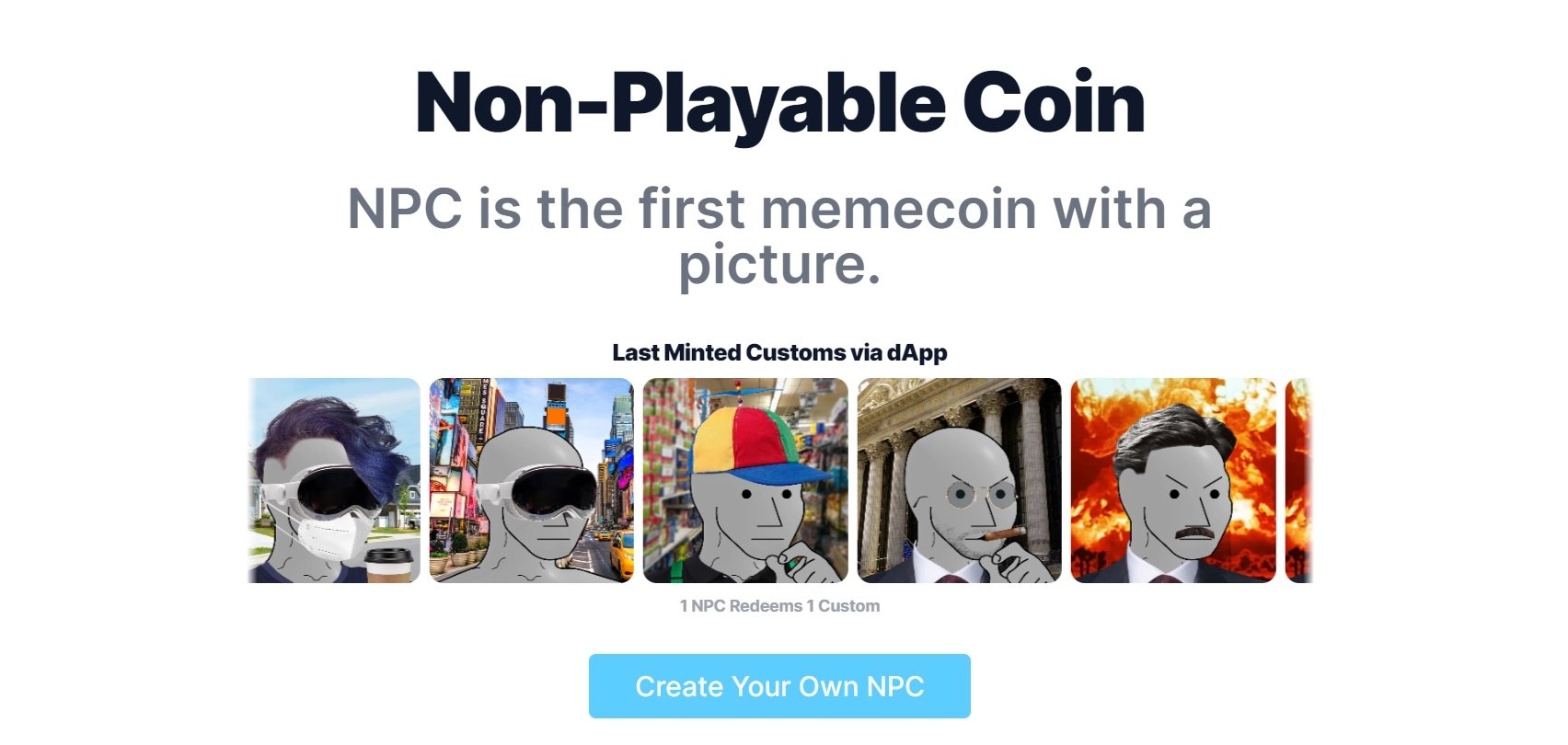Click the cut-off thumbnail at carousel's right edge
Image resolution: width=1568 pixels, height=745 pixels.
click(x=1298, y=480)
